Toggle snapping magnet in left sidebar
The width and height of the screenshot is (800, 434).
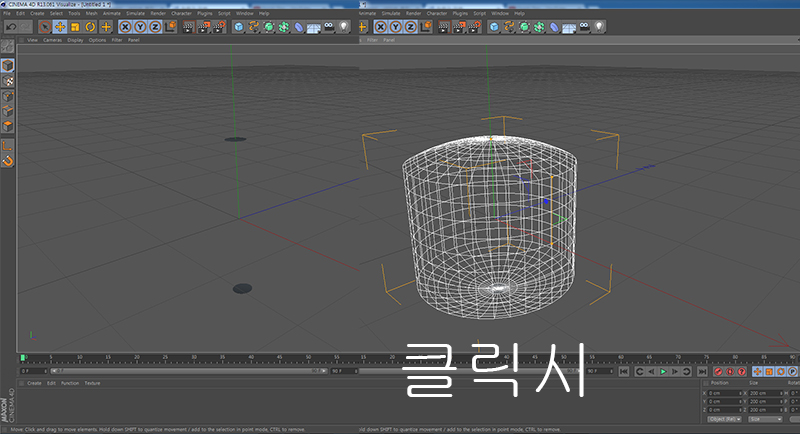tap(8, 161)
